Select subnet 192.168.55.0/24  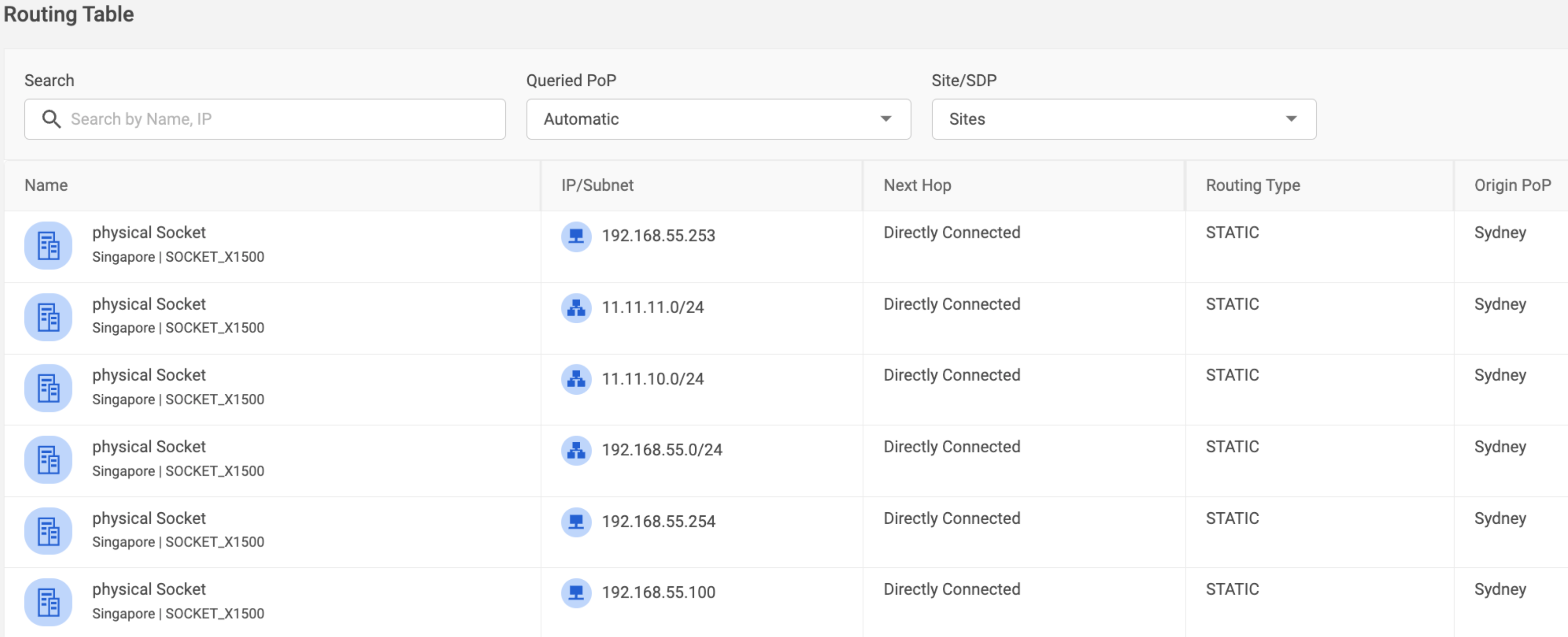[662, 450]
